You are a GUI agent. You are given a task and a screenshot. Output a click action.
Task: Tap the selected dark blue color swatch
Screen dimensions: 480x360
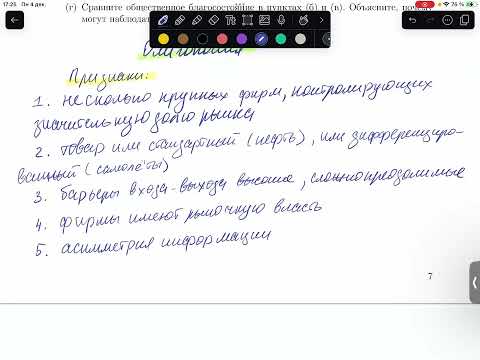[x=261, y=39]
